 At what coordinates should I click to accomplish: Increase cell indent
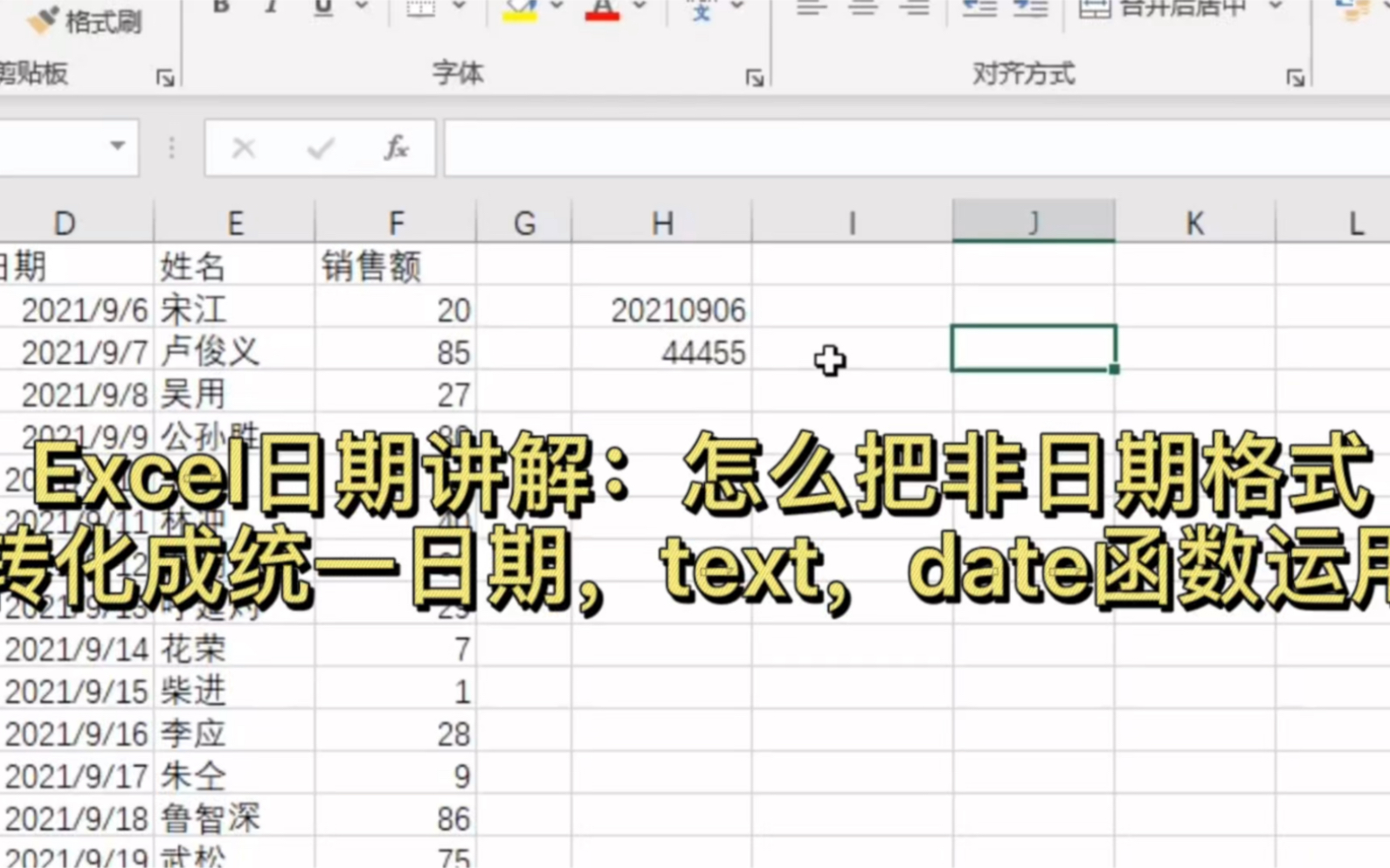pyautogui.click(x=1030, y=8)
